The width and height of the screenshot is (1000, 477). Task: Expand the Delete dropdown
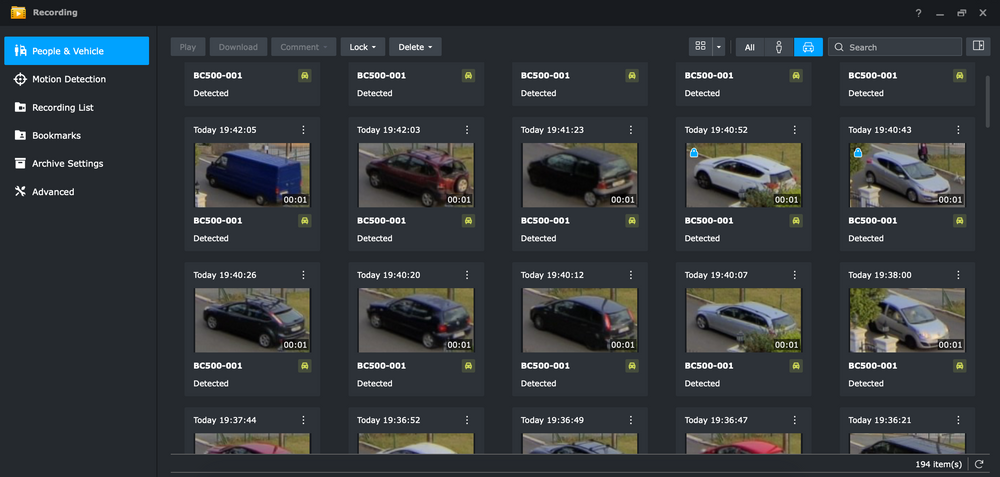pyautogui.click(x=415, y=47)
